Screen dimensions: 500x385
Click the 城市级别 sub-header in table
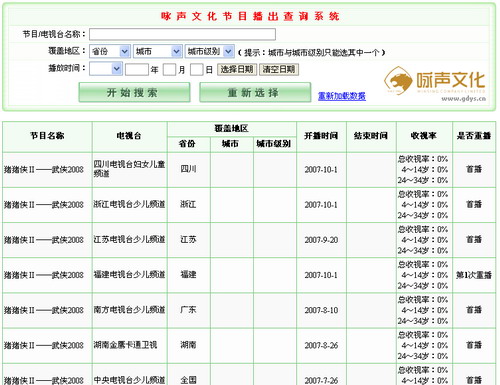click(x=274, y=144)
